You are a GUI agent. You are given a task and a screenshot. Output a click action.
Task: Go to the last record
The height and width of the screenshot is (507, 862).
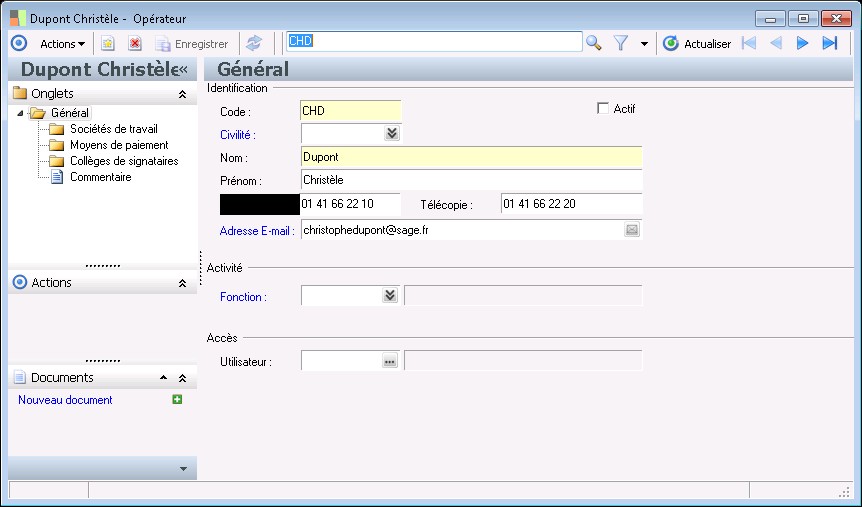click(x=830, y=43)
